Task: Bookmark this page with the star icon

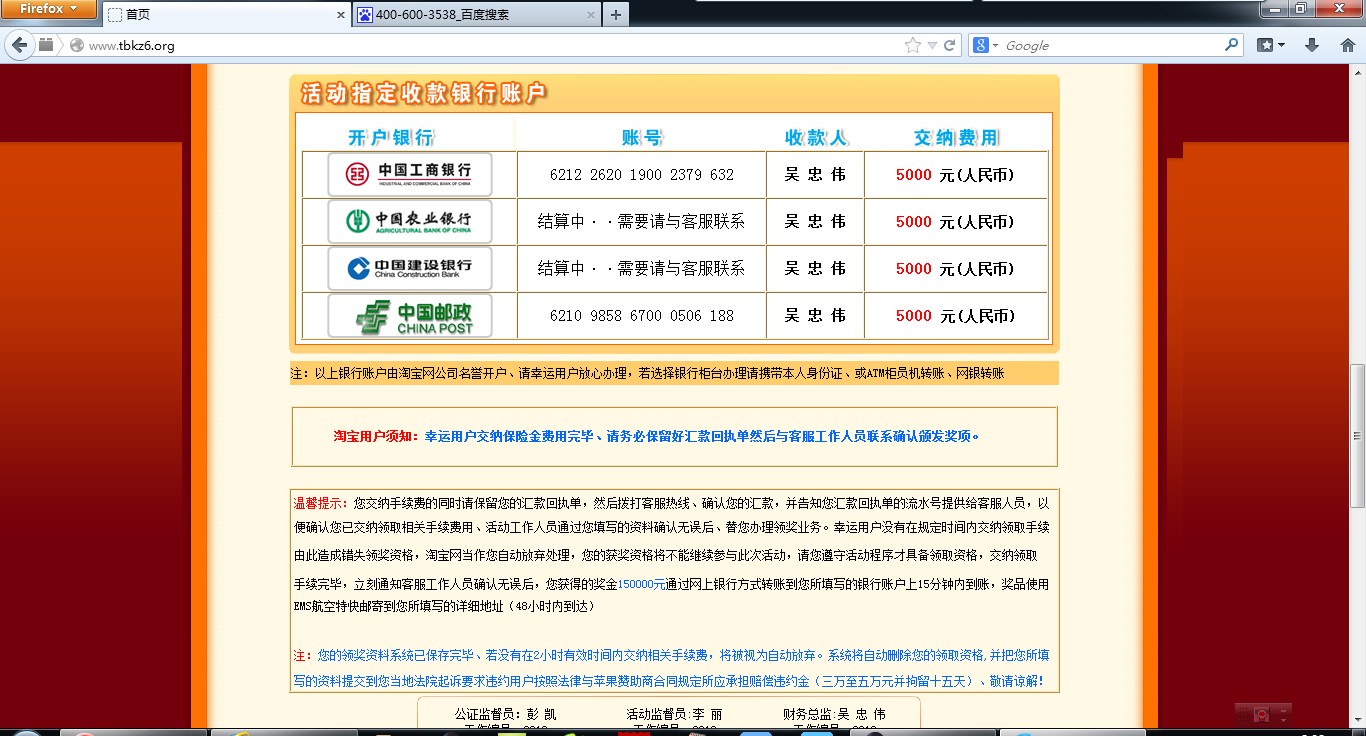Action: coord(912,45)
